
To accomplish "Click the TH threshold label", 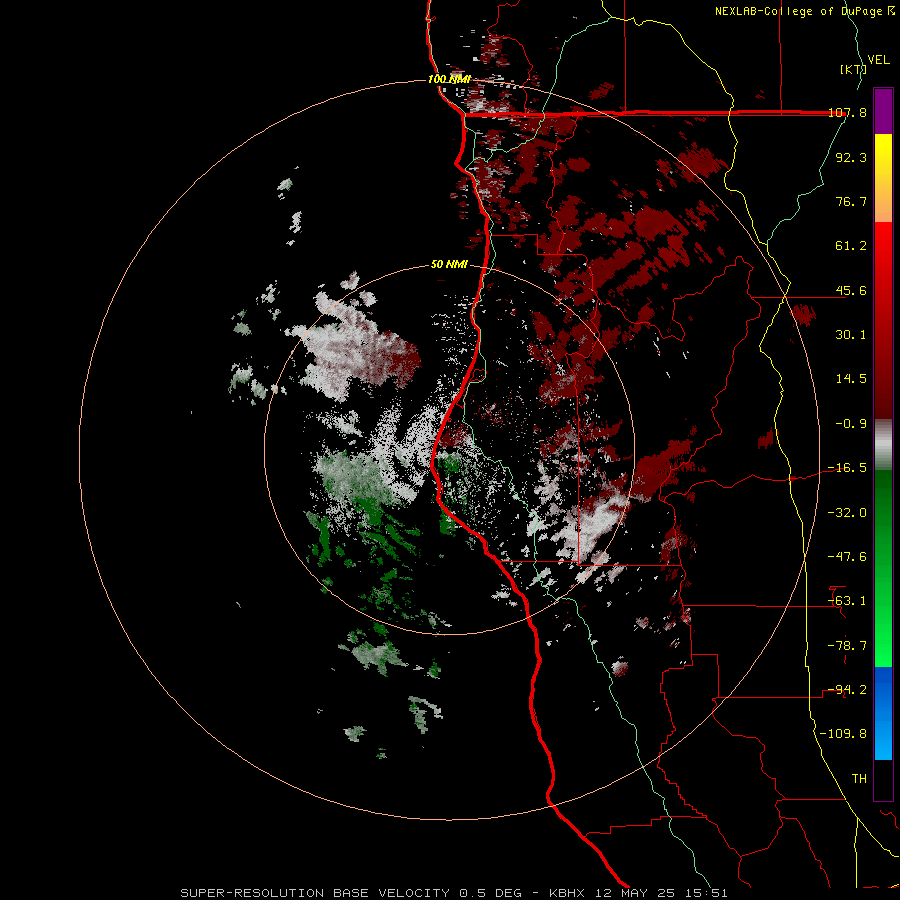I will [859, 779].
